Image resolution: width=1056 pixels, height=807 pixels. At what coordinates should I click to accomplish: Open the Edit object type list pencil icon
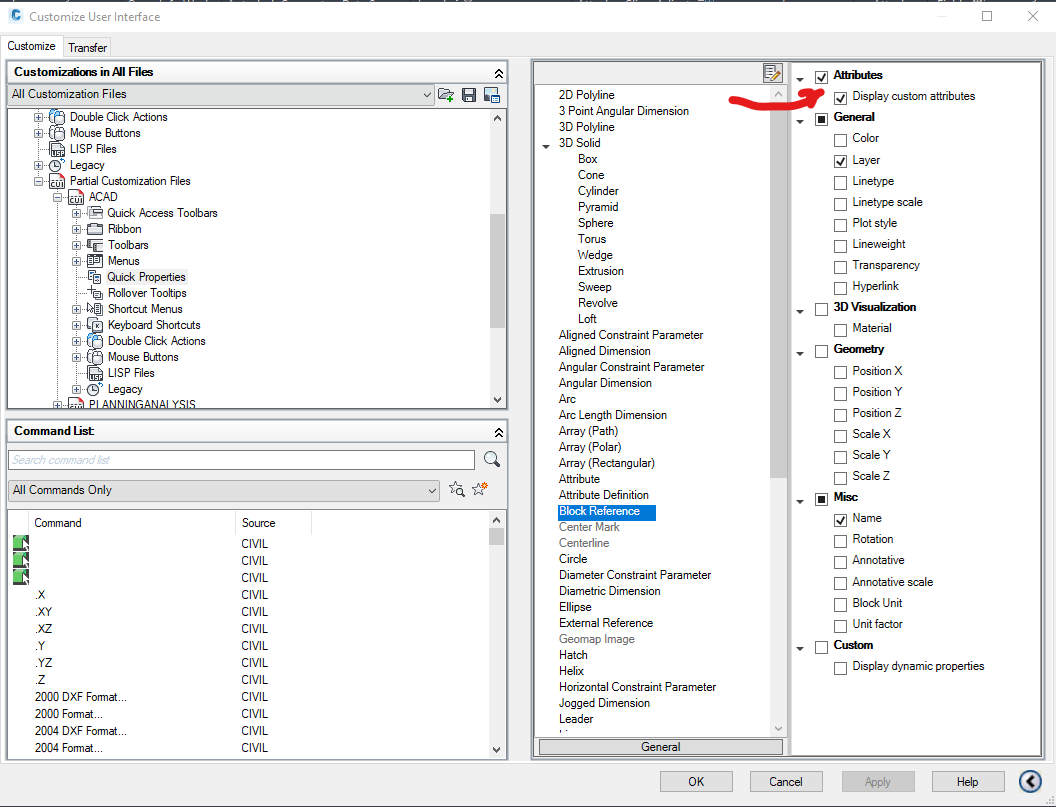[x=771, y=73]
